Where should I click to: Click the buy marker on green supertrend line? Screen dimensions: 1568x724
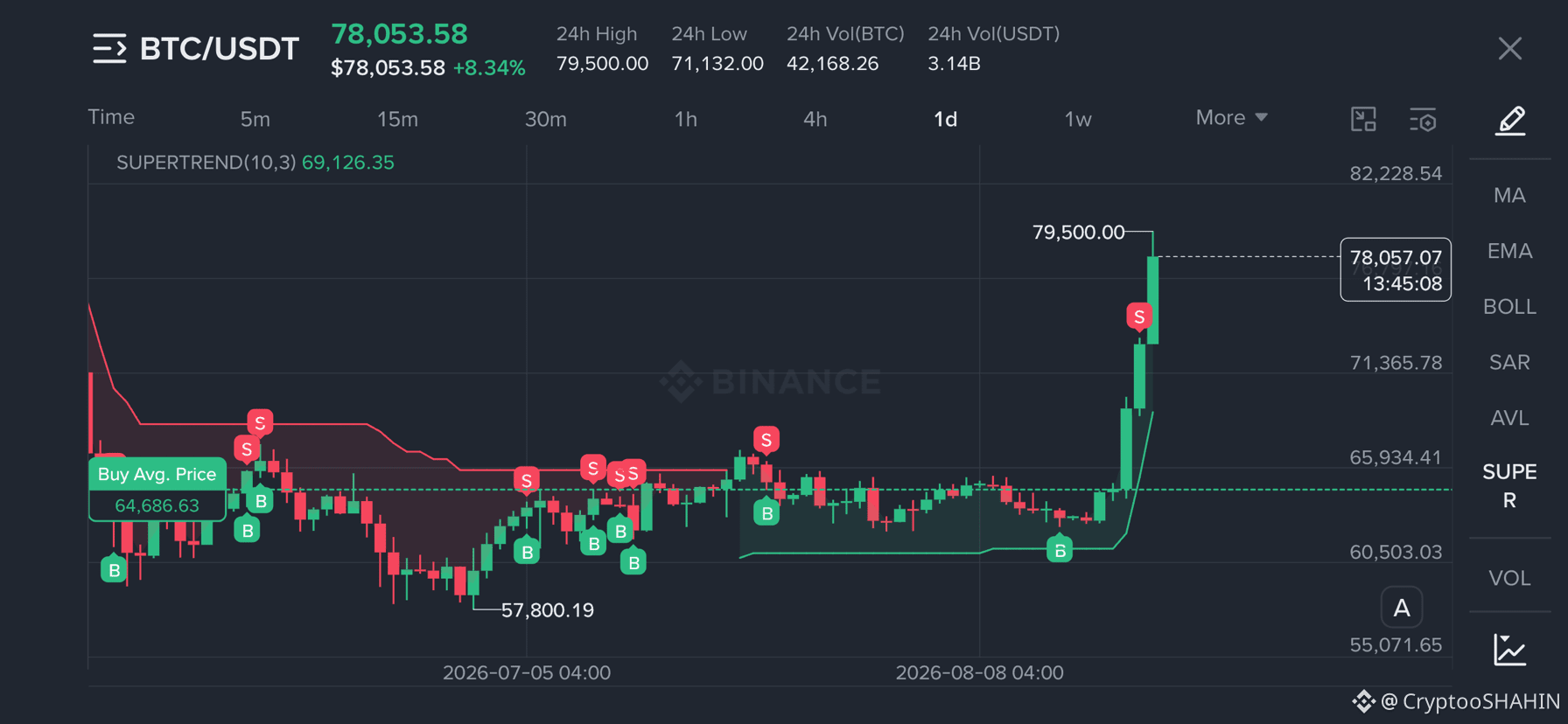tap(1060, 550)
